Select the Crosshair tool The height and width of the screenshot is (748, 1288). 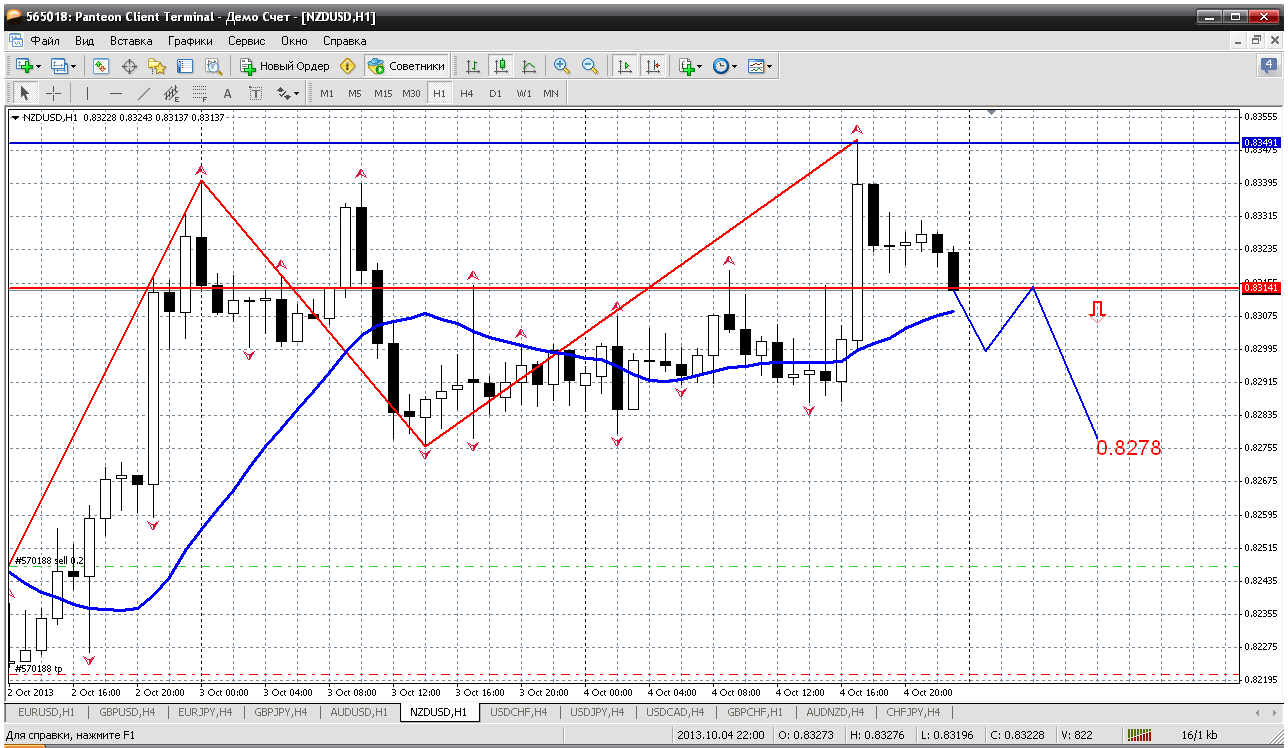[53, 93]
